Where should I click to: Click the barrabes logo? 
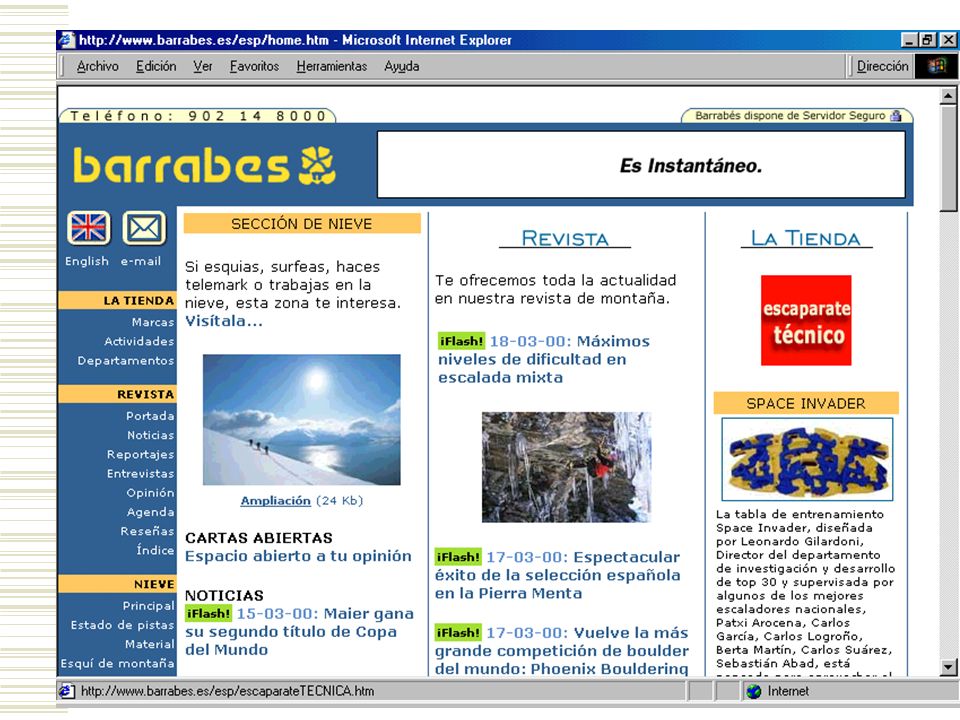click(204, 165)
